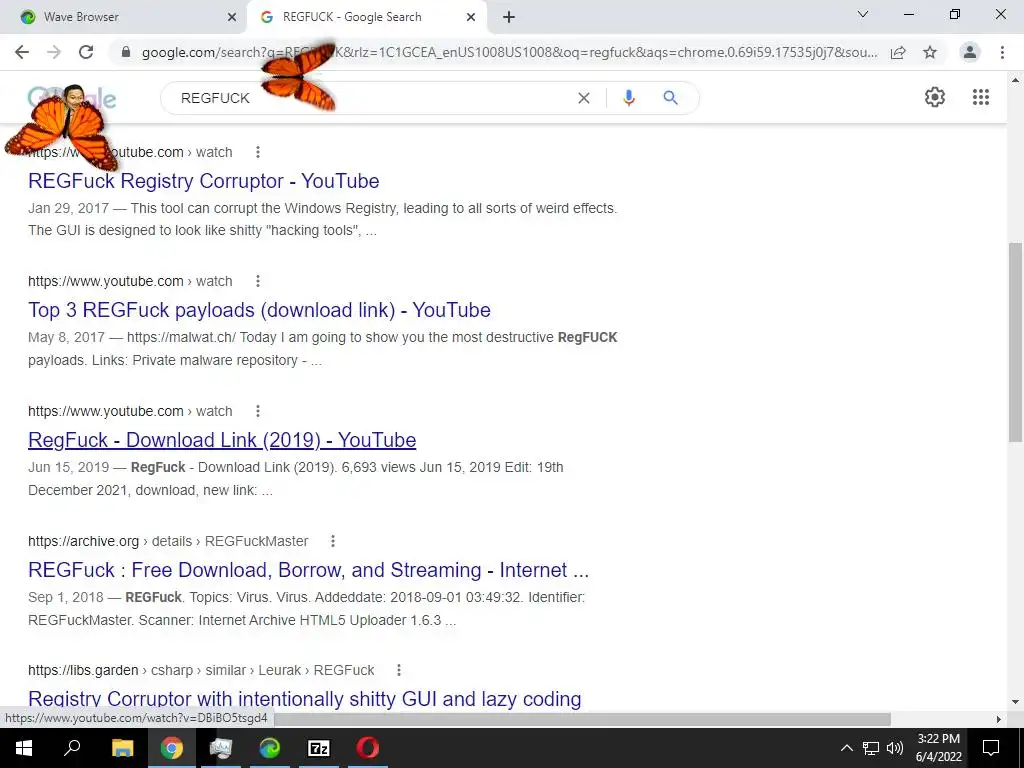Open File Explorer from the taskbar
Image resolution: width=1024 pixels, height=768 pixels.
122,748
